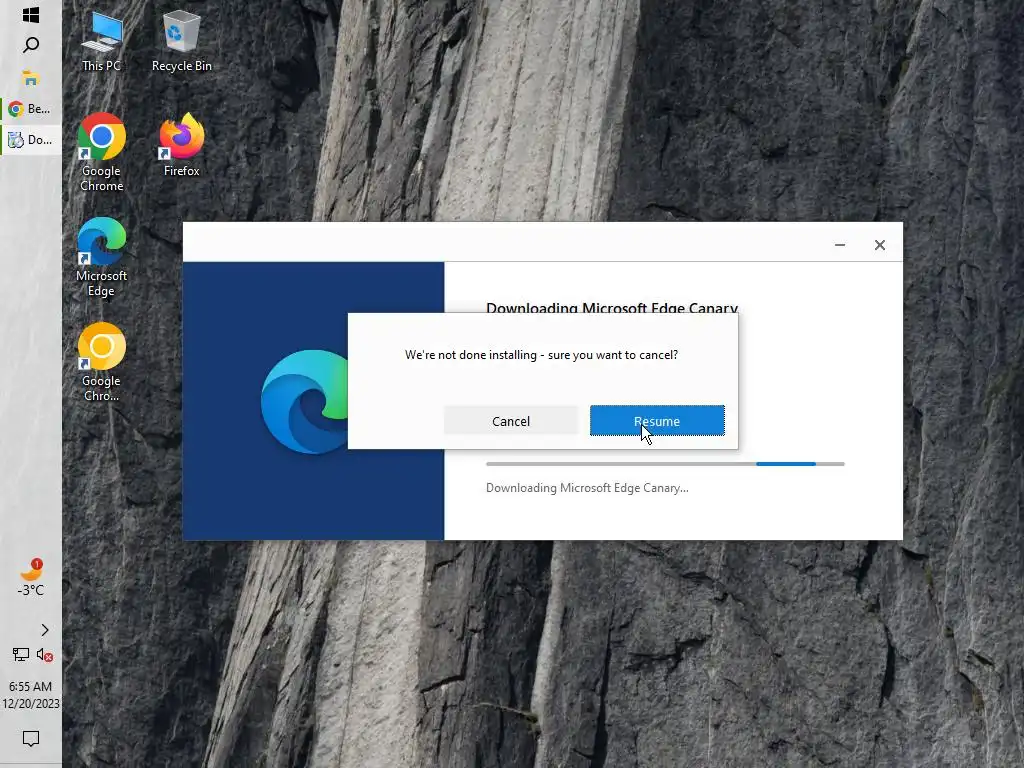Click the download progress bar

665,464
